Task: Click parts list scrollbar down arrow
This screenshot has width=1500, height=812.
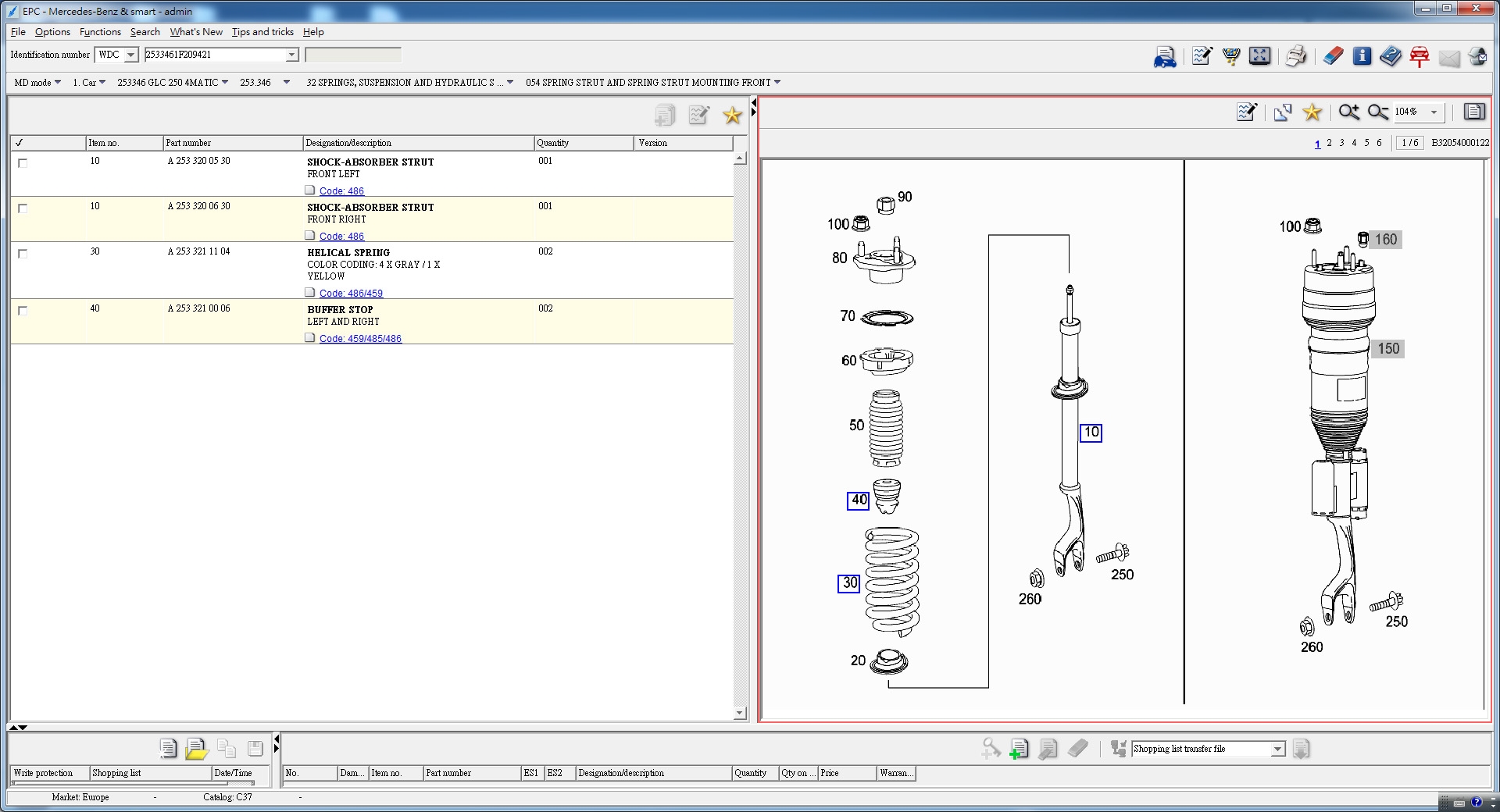Action: point(740,713)
